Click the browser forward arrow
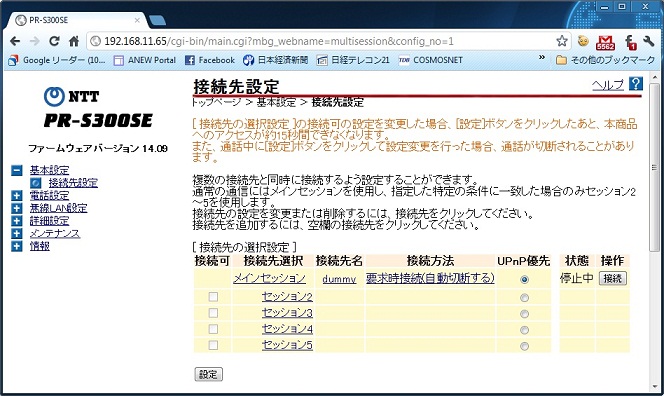 tap(35, 41)
